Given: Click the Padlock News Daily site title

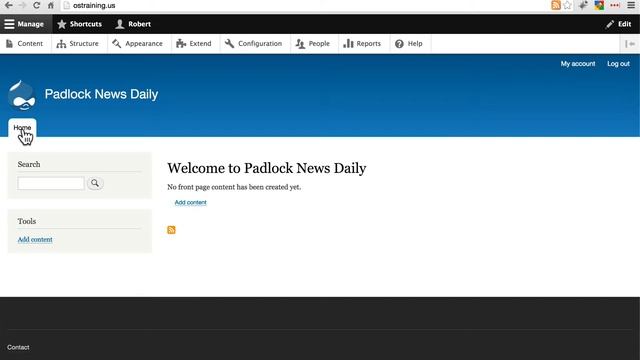Looking at the screenshot, I should tap(101, 94).
